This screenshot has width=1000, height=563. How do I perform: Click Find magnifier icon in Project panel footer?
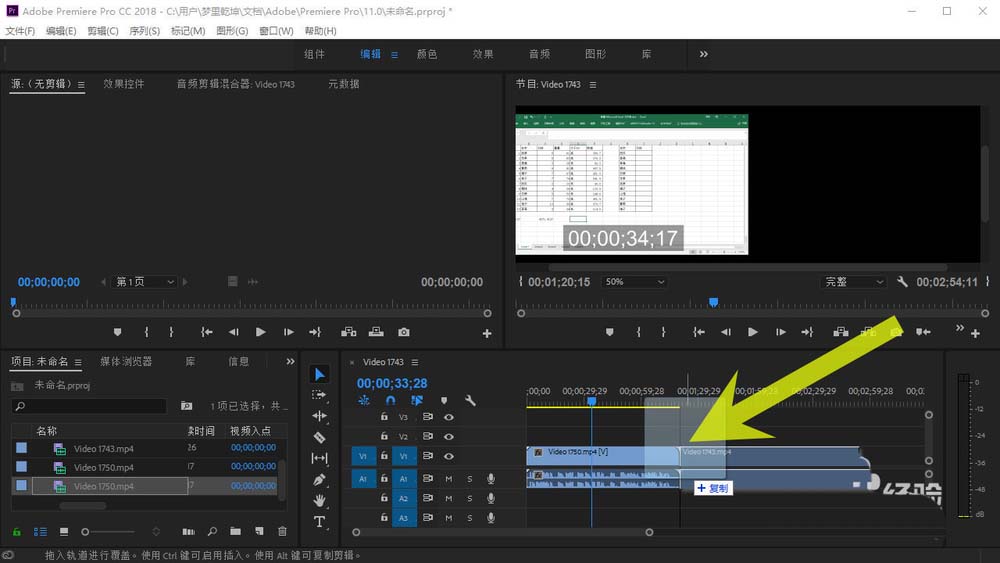pyautogui.click(x=212, y=531)
